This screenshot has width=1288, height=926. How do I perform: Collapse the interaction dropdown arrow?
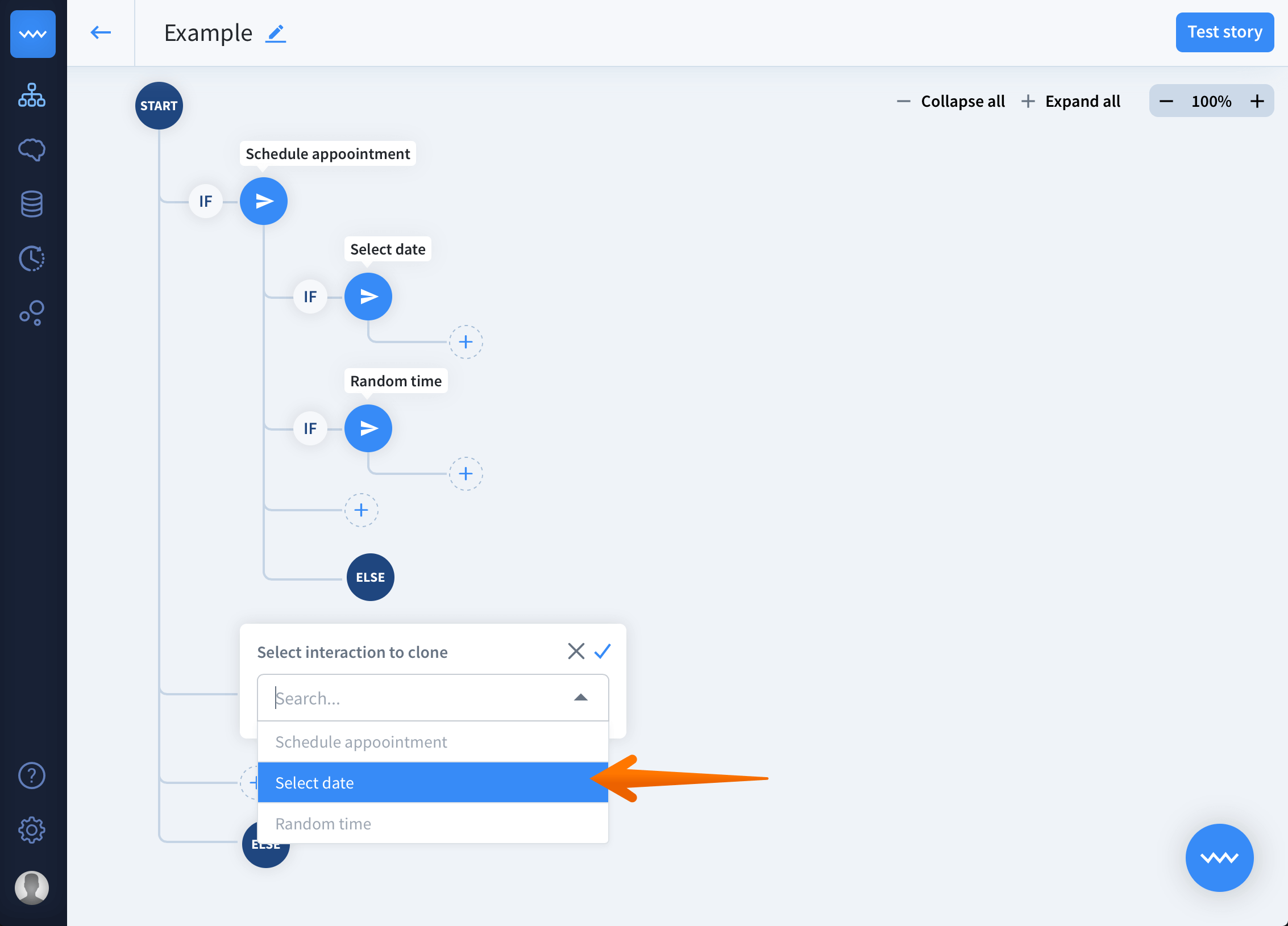pyautogui.click(x=580, y=698)
